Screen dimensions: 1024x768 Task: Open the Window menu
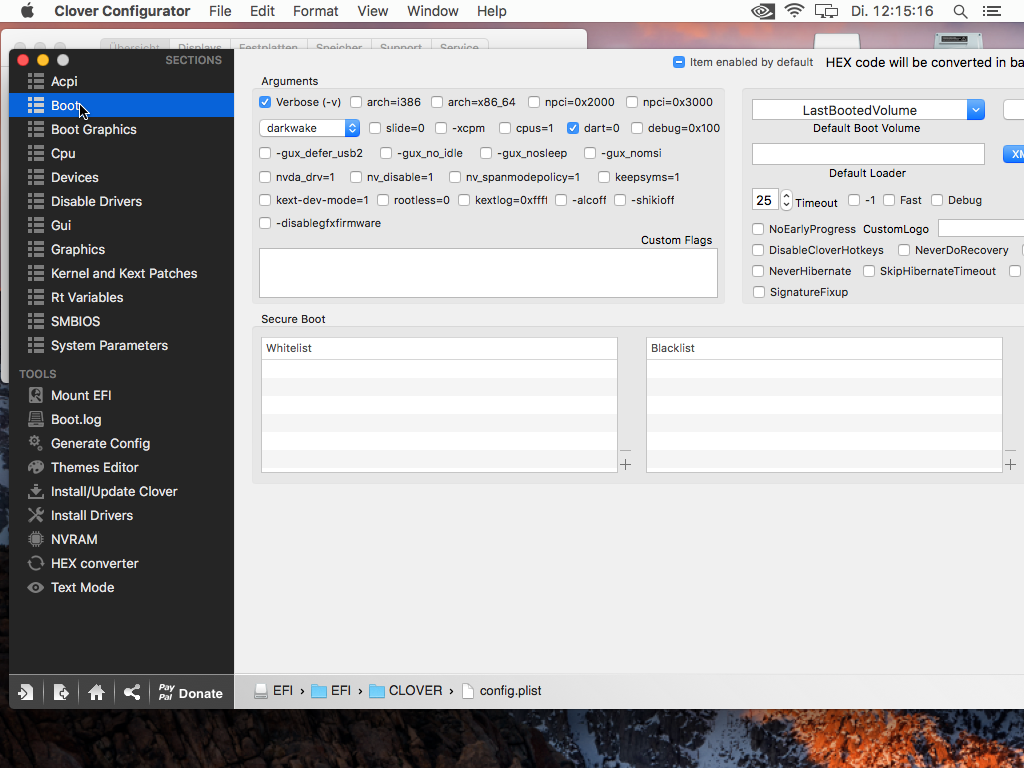[432, 11]
